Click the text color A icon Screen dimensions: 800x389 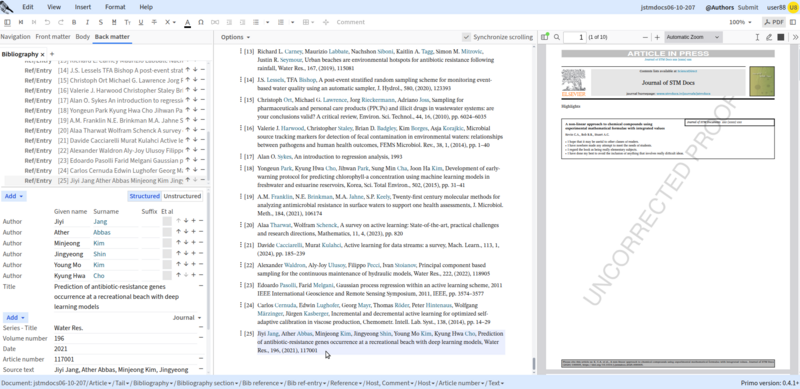tap(187, 22)
